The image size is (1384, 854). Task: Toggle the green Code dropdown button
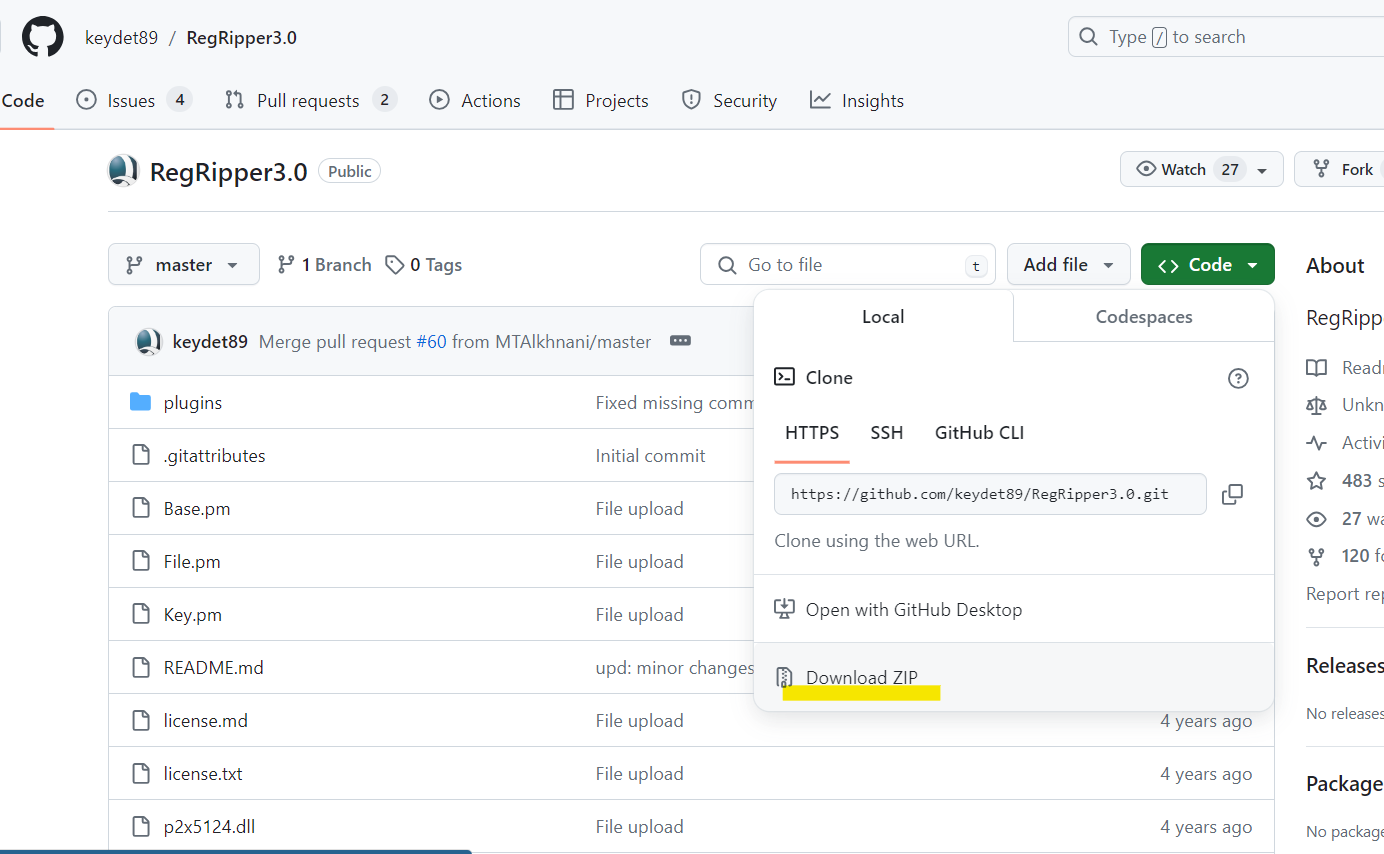pos(1208,264)
